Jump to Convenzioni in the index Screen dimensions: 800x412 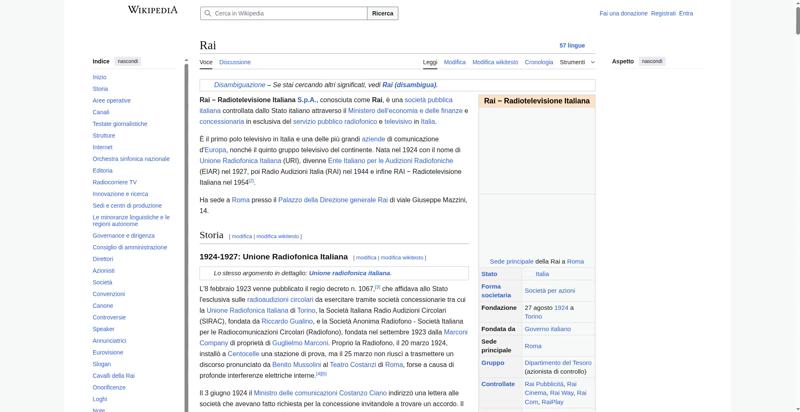click(109, 294)
